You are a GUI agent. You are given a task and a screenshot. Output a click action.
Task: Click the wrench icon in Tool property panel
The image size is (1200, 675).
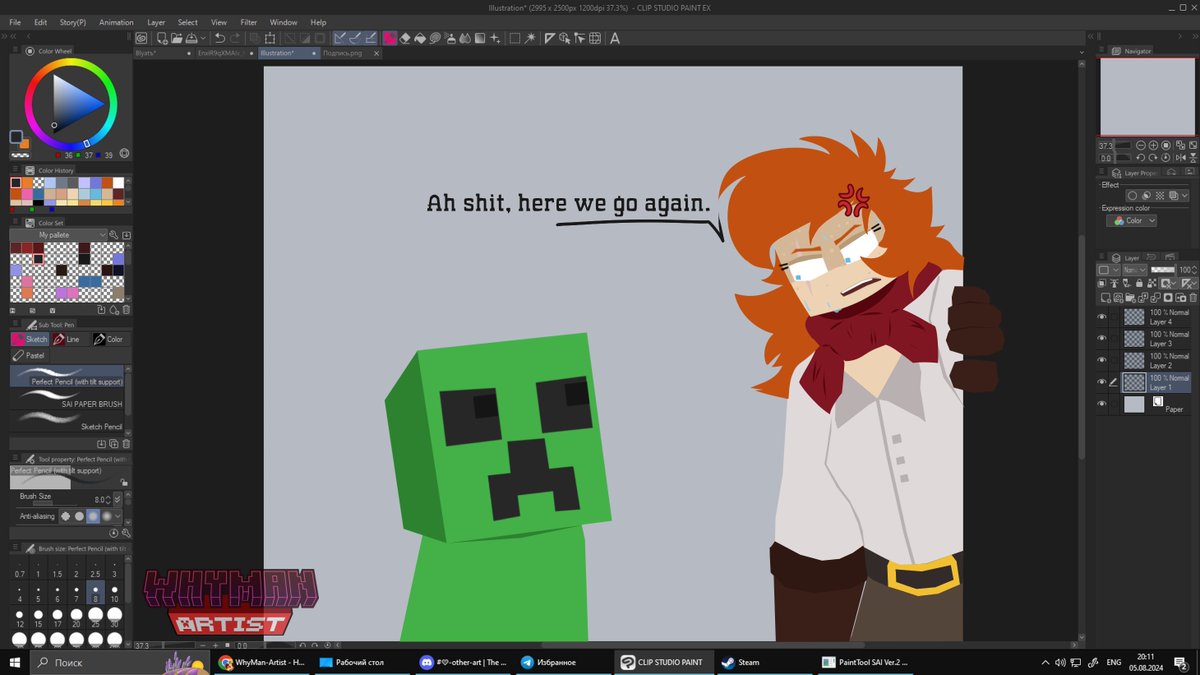(x=125, y=533)
